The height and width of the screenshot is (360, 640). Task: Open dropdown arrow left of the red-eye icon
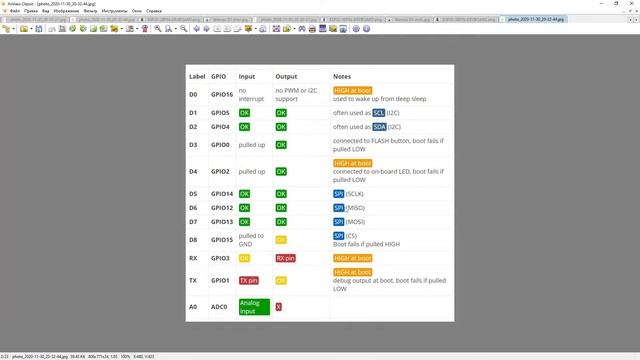[137, 29]
